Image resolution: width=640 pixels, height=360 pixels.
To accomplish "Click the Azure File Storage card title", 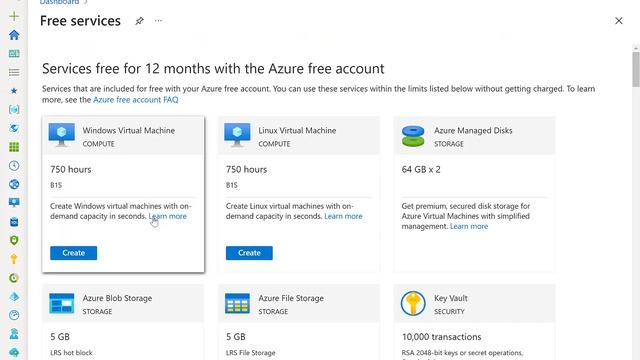I will [x=291, y=298].
